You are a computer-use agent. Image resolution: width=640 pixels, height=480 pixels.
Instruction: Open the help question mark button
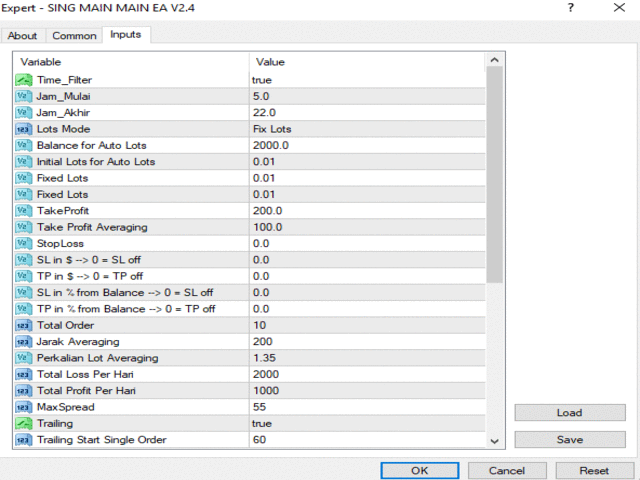571,7
